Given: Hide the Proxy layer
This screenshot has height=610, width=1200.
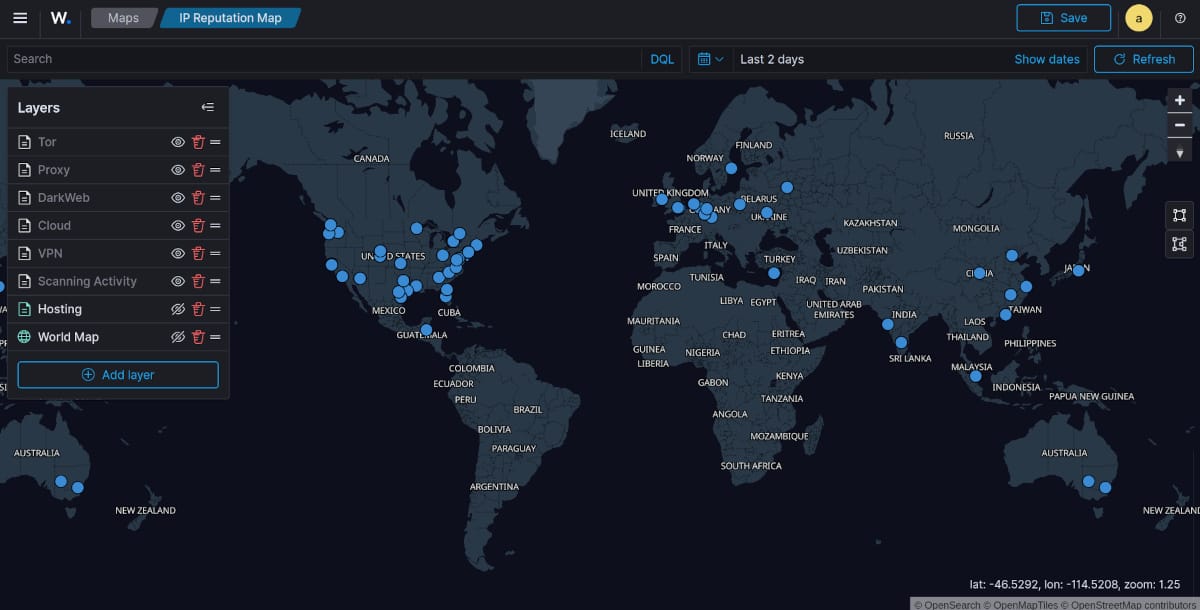Looking at the screenshot, I should 178,170.
